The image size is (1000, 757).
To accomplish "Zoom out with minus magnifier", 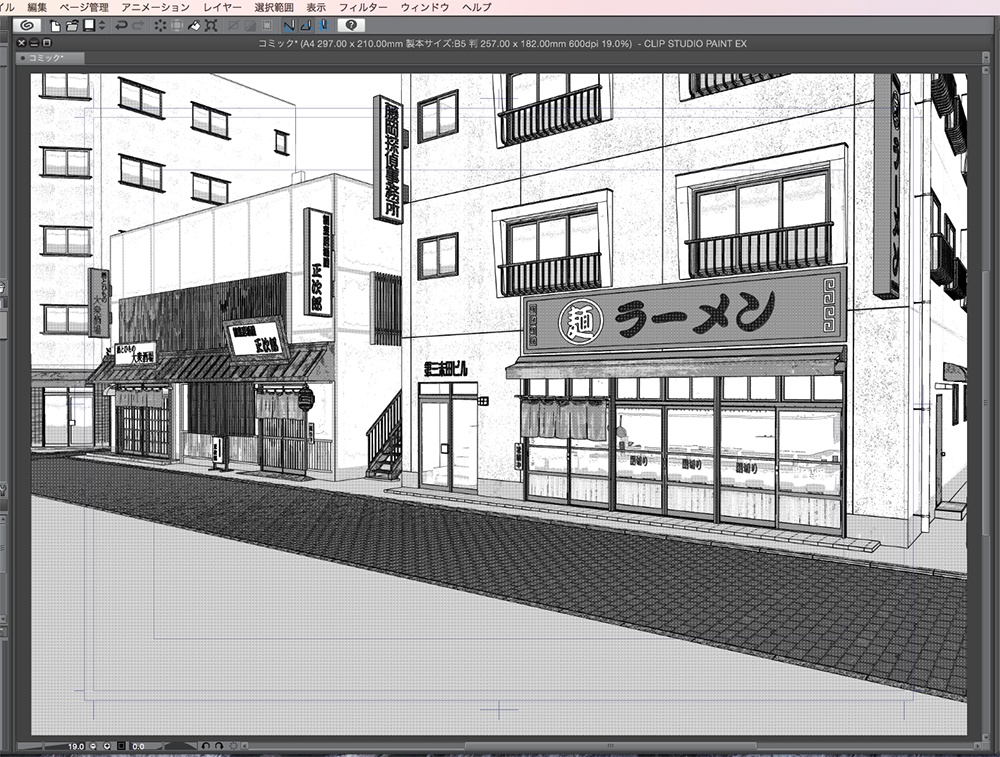I will coord(93,746).
